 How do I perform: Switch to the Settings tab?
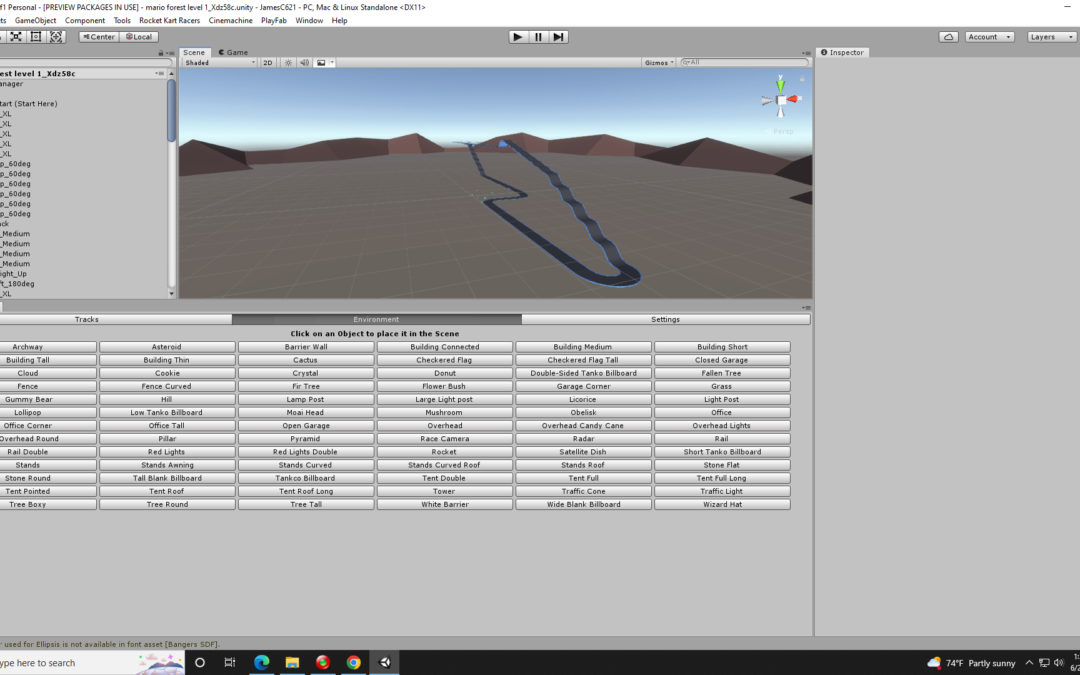click(x=665, y=320)
